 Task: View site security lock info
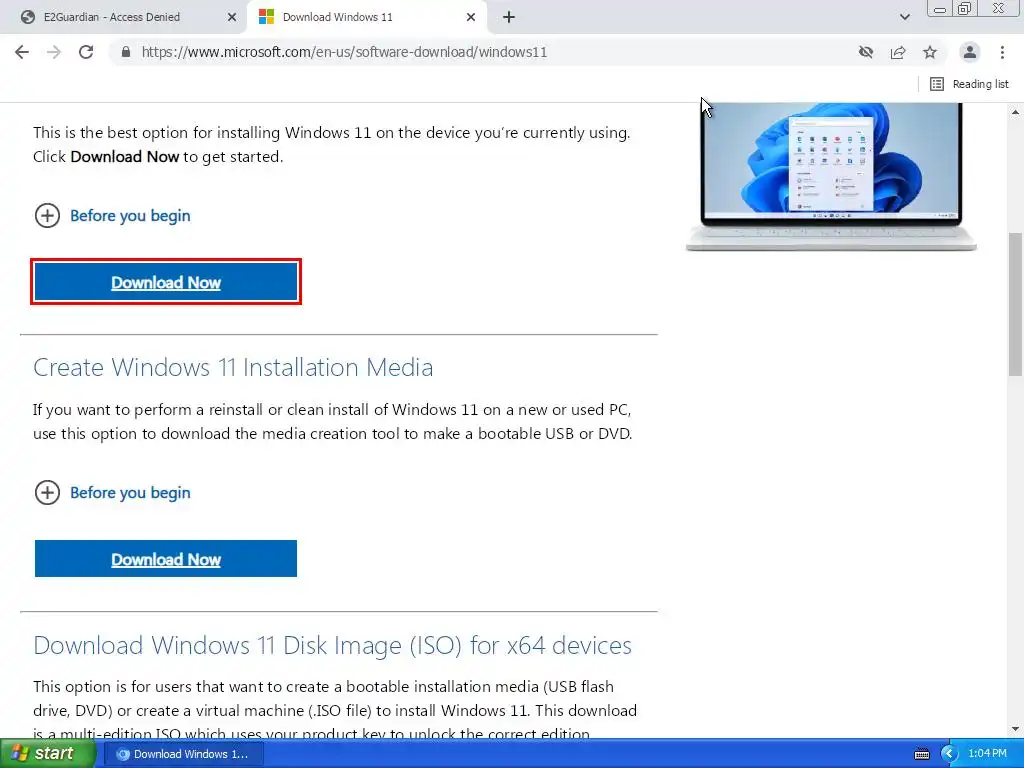(x=126, y=52)
